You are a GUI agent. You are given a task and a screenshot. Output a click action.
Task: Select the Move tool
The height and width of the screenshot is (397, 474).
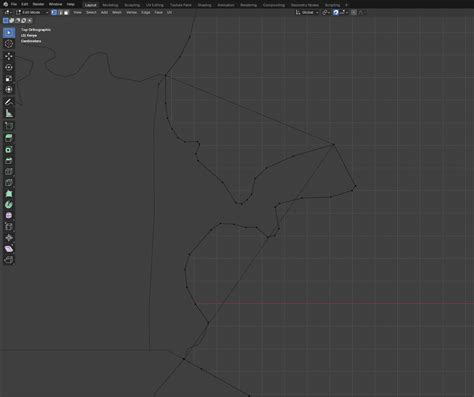pos(9,56)
